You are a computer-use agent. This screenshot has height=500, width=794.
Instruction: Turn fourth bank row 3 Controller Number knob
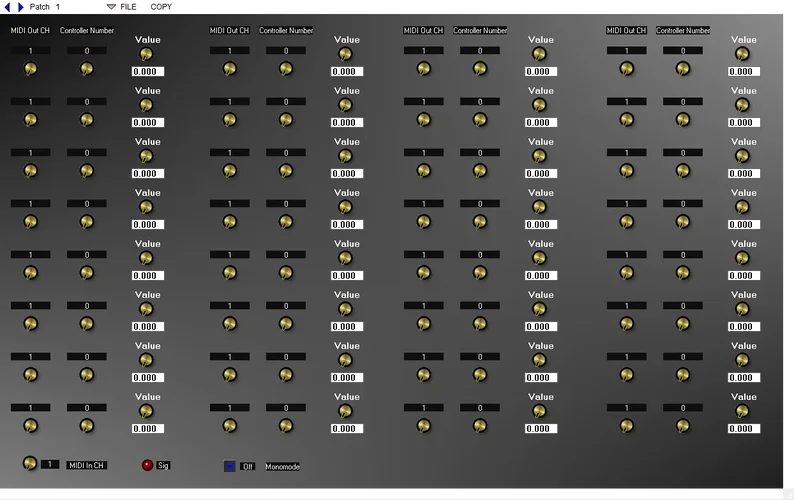coord(683,171)
